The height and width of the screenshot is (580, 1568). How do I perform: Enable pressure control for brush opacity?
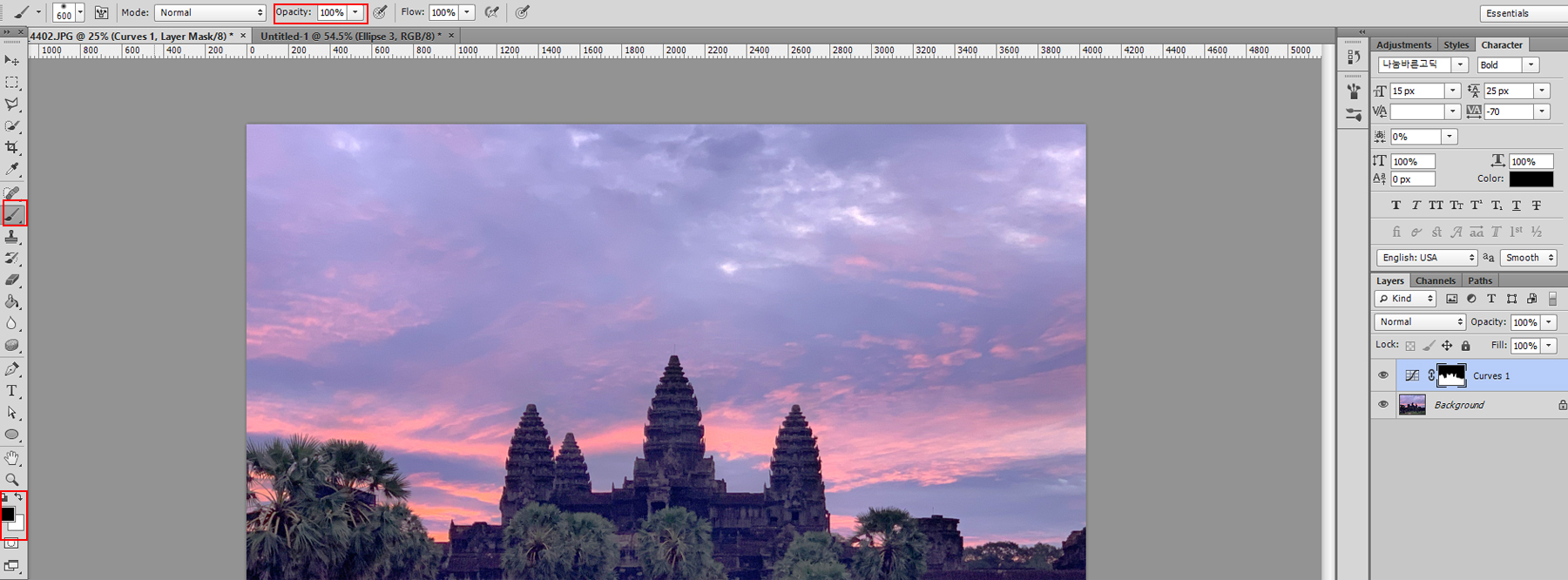pos(381,12)
